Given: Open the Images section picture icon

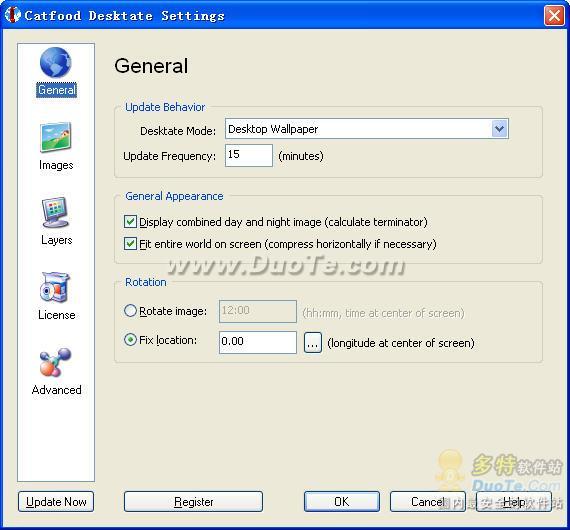Looking at the screenshot, I should pos(56,137).
